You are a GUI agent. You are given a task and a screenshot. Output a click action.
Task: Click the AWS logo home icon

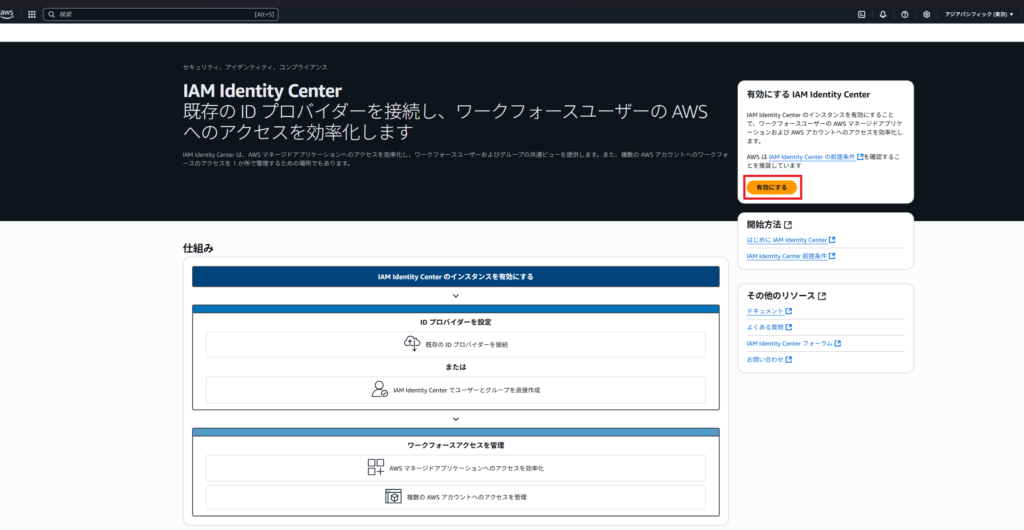click(7, 14)
